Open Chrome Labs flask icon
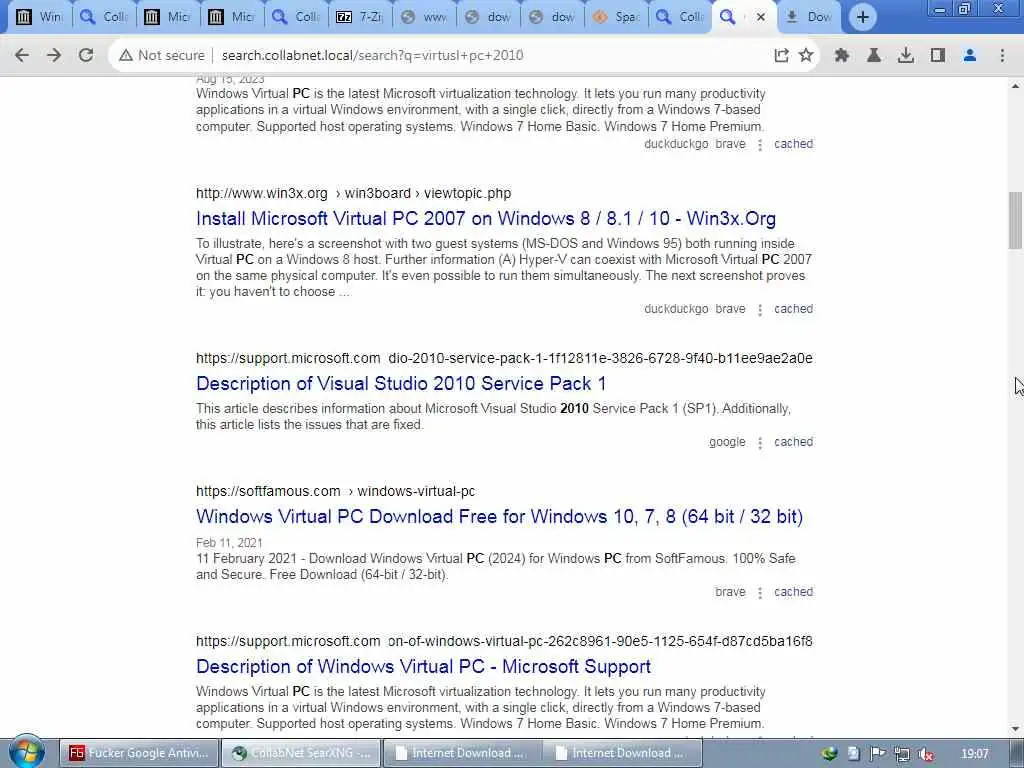 [874, 56]
